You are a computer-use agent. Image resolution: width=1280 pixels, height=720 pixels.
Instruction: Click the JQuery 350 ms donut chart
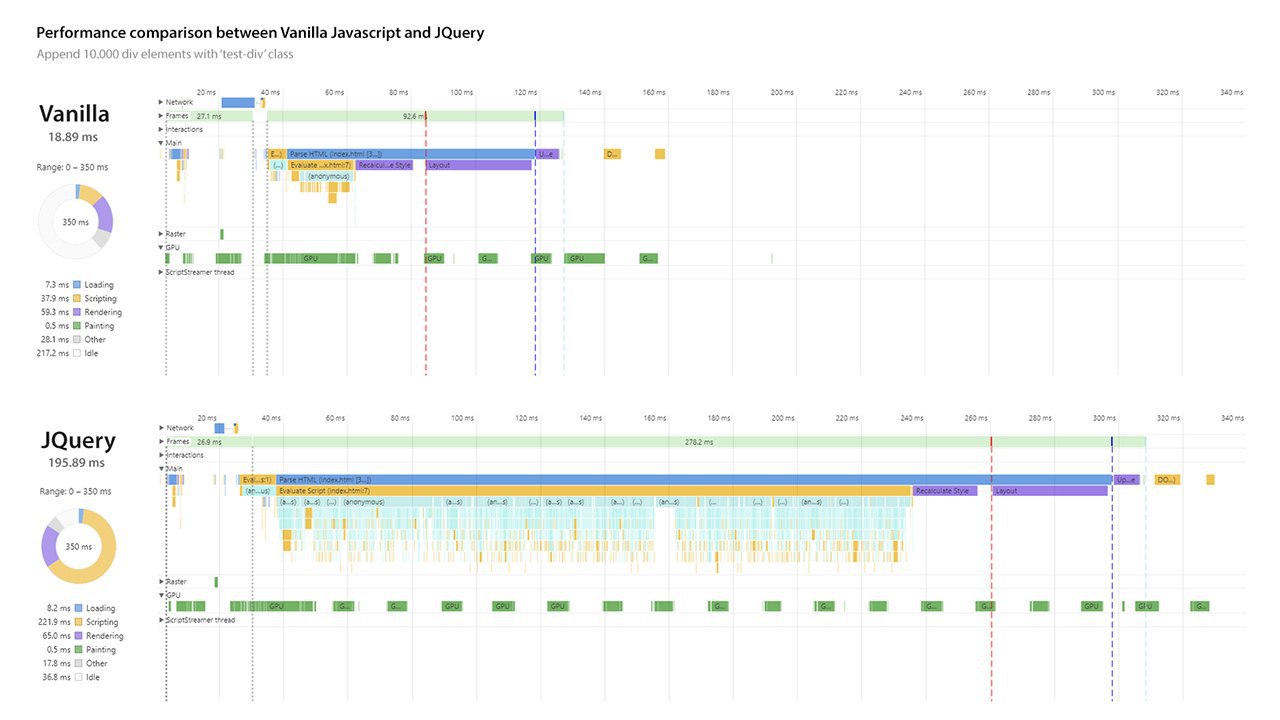79,546
